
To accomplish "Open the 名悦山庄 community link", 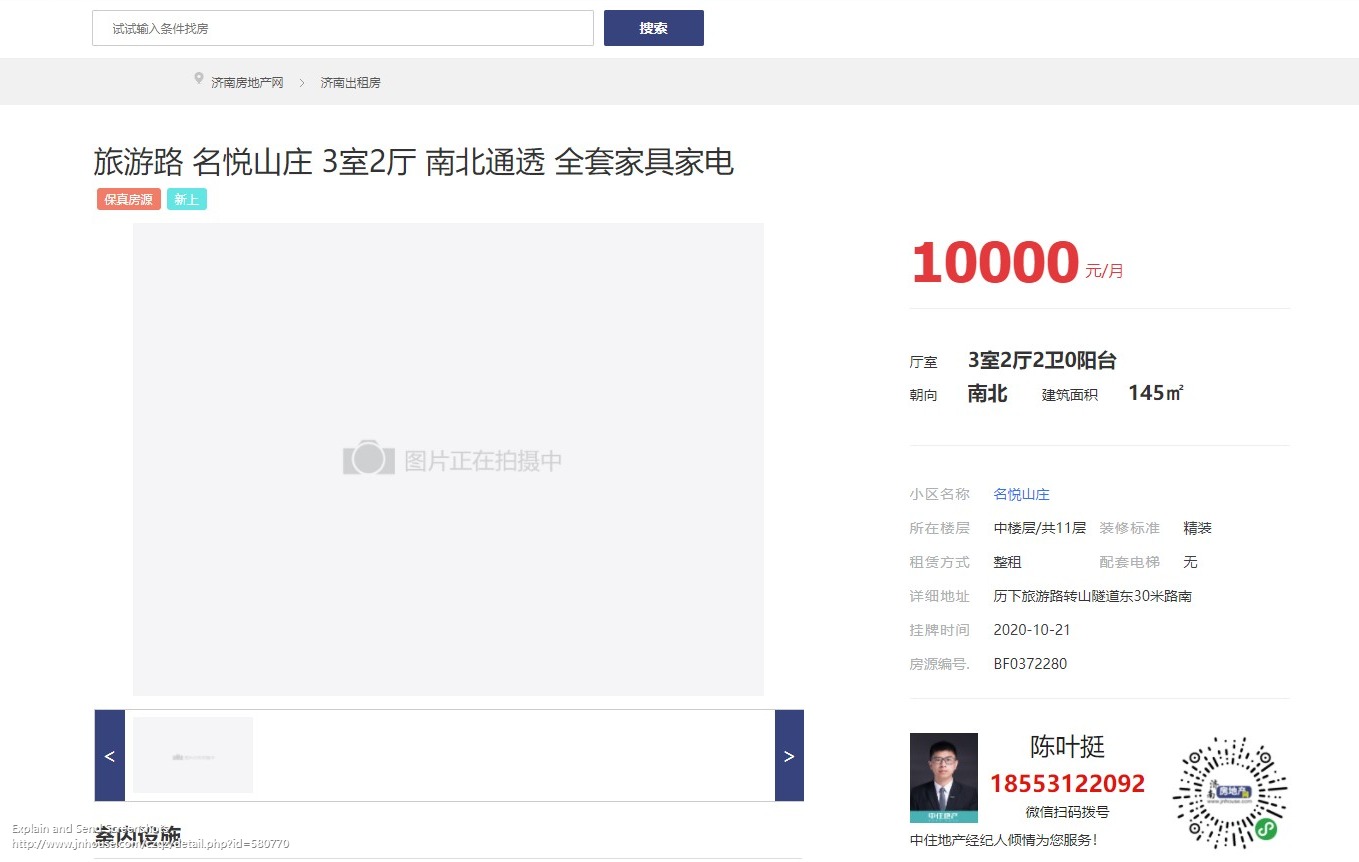I will coord(1021,494).
